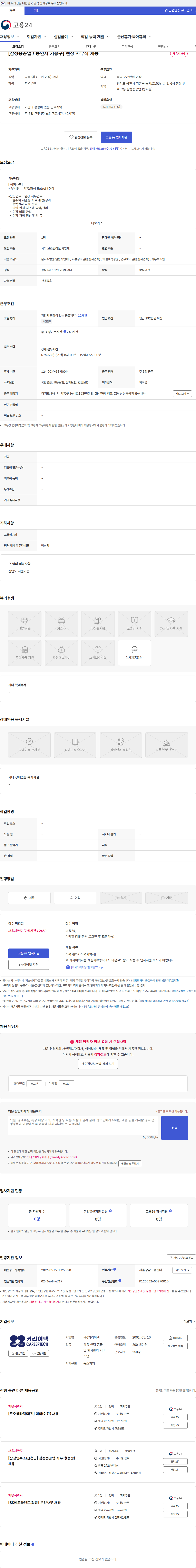Select the 기숙사 welfare icon
Viewport: 196px width, 1568px height.
pyautogui.click(x=61, y=624)
